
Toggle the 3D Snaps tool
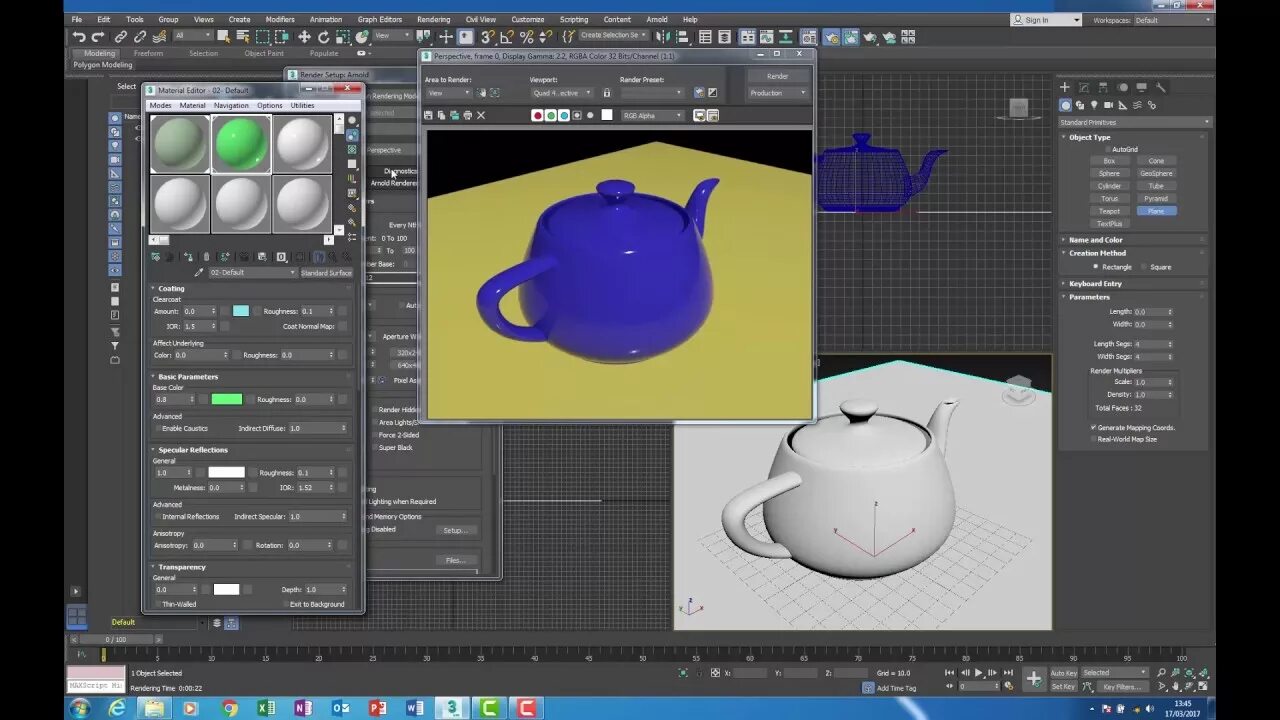click(x=488, y=37)
